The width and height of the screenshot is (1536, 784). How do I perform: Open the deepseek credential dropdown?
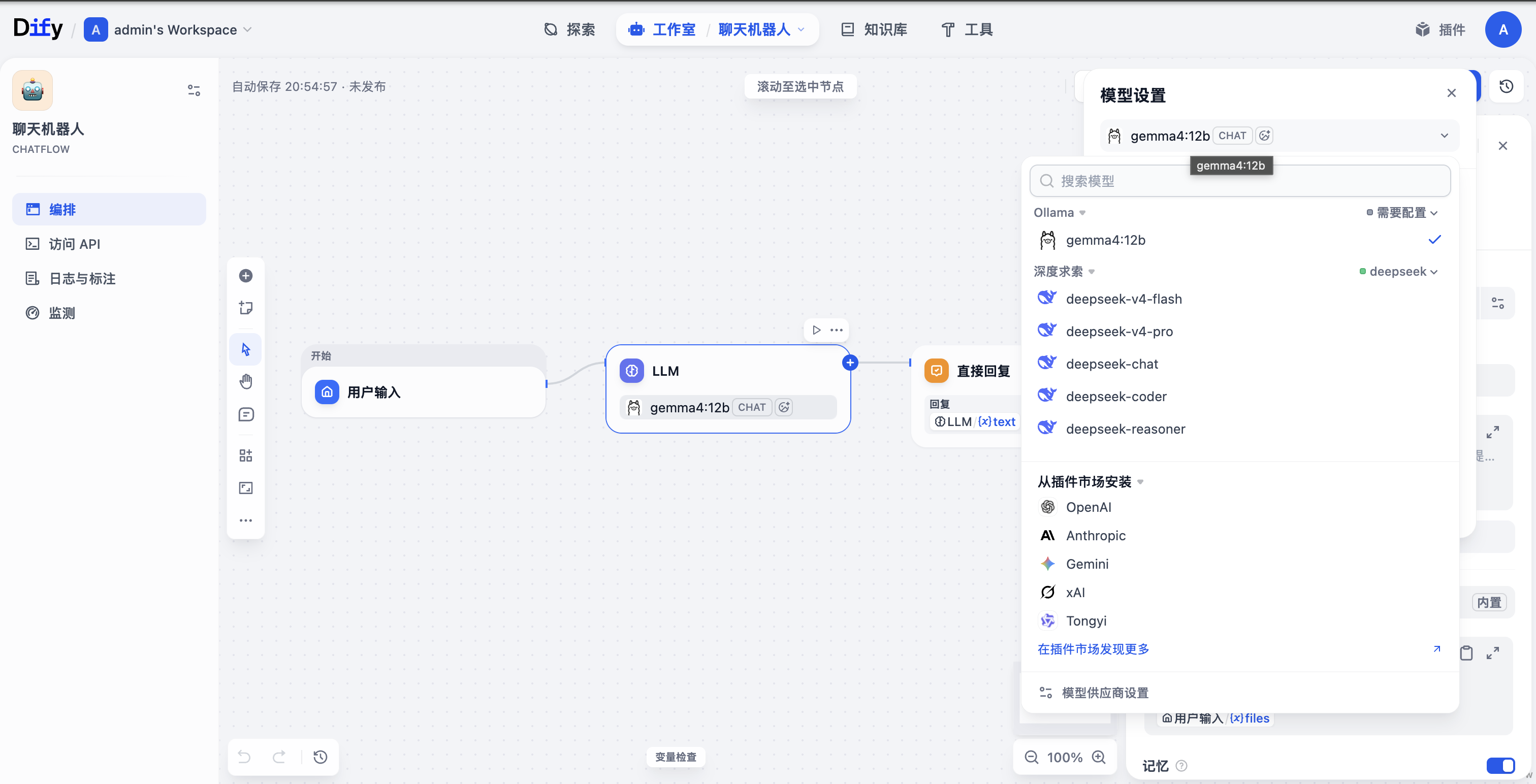pyautogui.click(x=1399, y=271)
